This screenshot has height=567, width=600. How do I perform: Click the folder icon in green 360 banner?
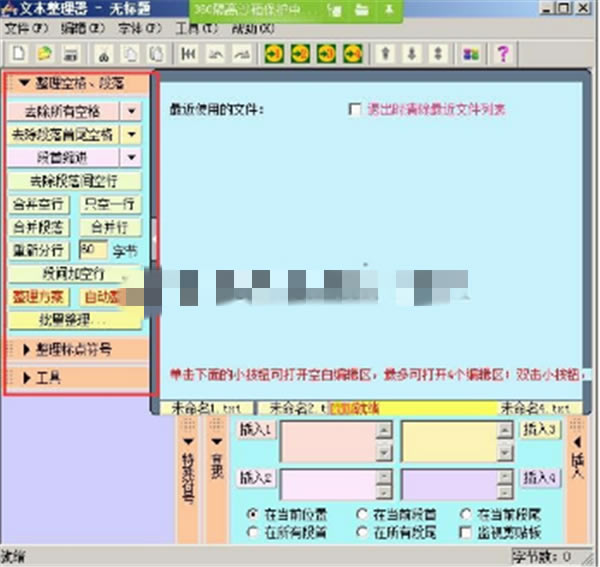point(362,10)
